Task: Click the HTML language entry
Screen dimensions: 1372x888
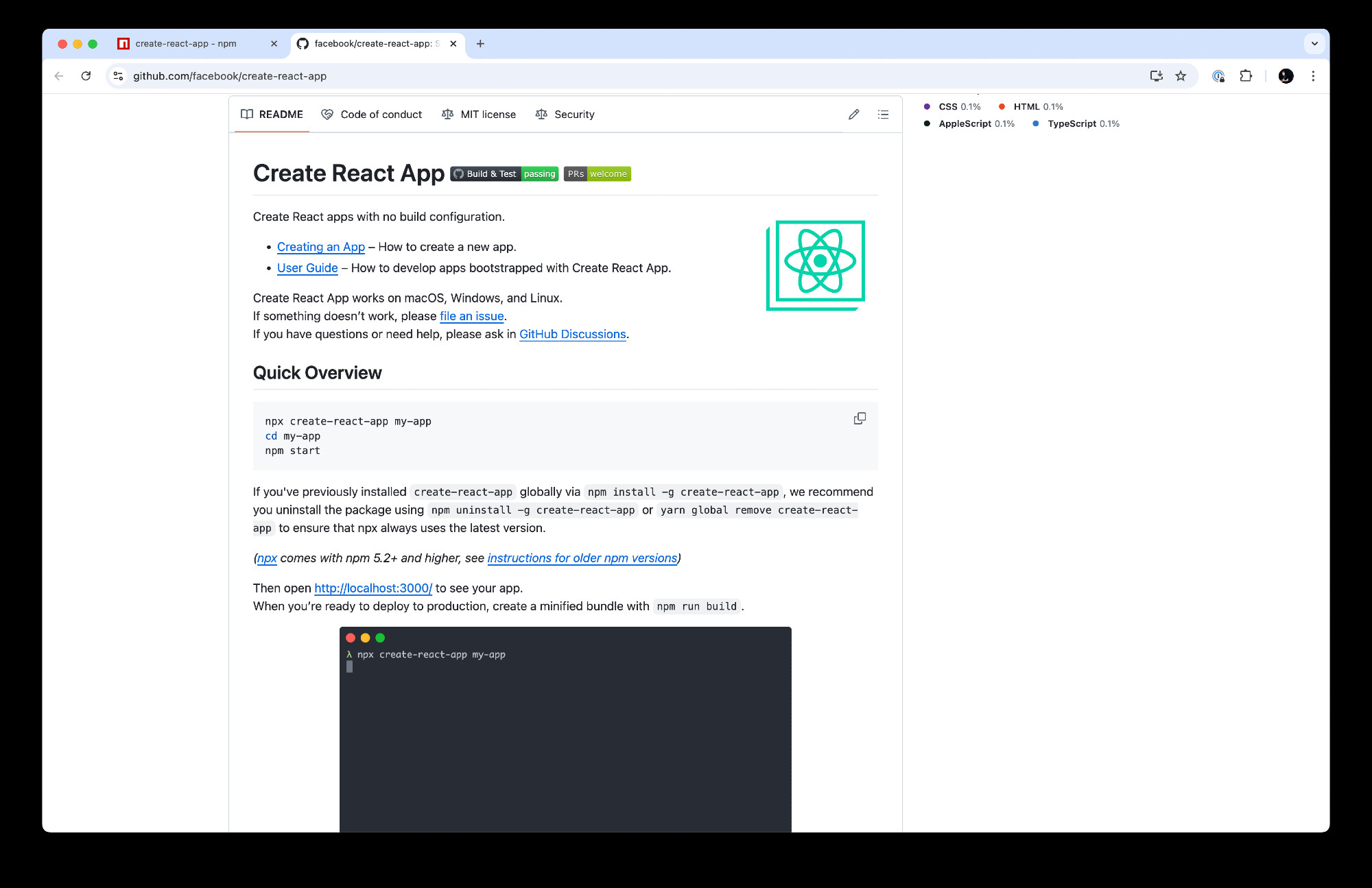Action: tap(1031, 107)
